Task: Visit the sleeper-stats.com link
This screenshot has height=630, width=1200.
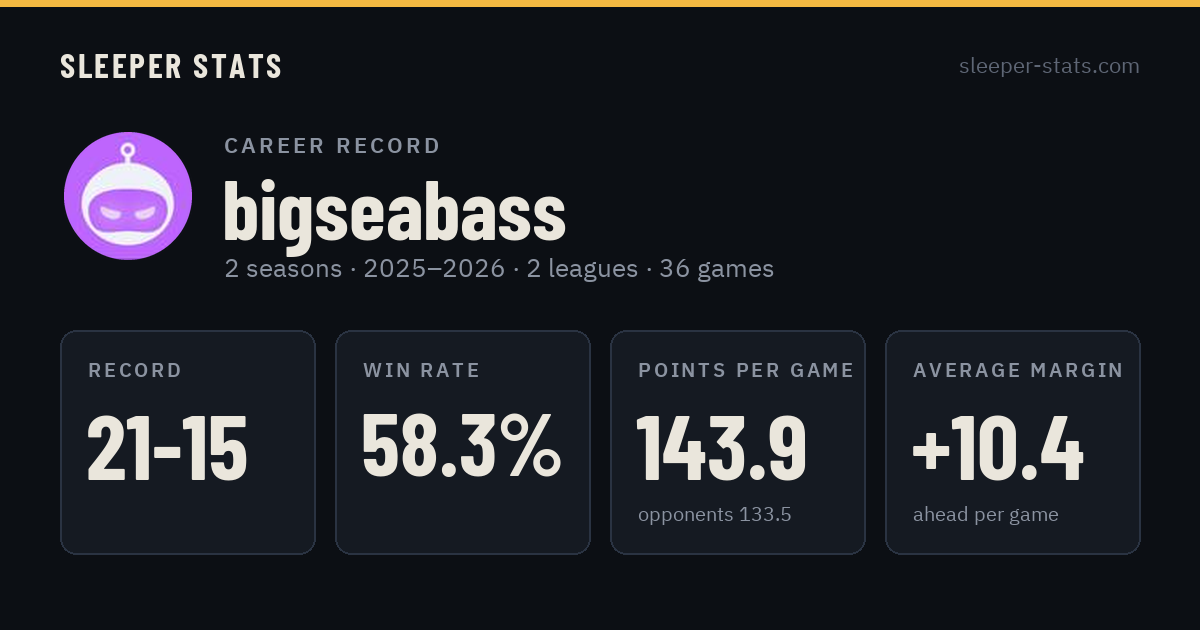Action: (1049, 66)
